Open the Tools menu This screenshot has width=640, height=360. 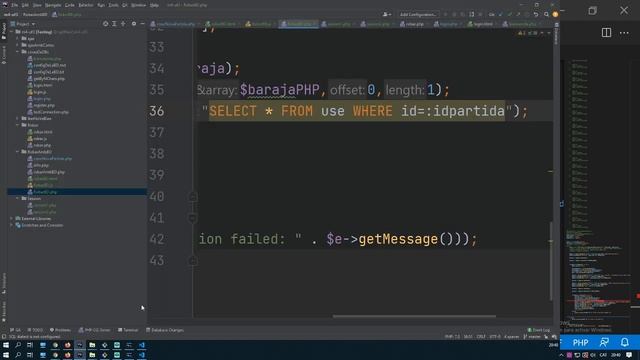point(113,5)
